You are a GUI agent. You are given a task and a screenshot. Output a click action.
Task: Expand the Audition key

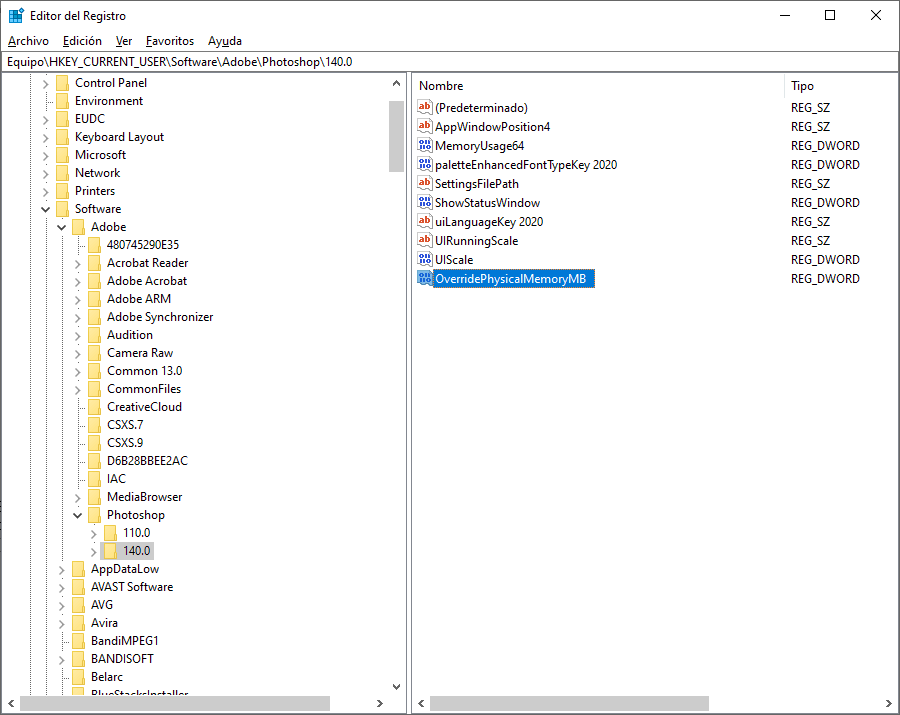click(77, 336)
